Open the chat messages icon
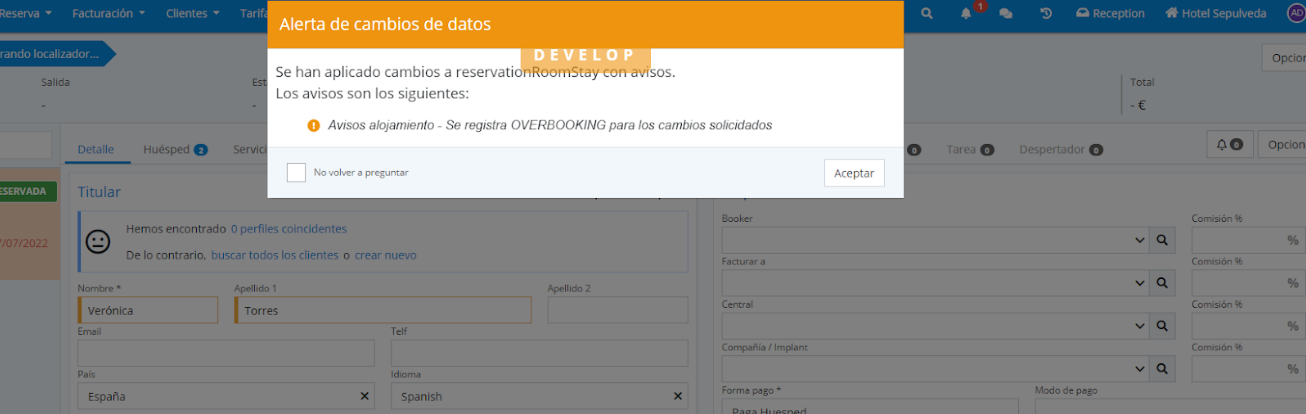Viewport: 1306px width, 414px height. point(1006,14)
